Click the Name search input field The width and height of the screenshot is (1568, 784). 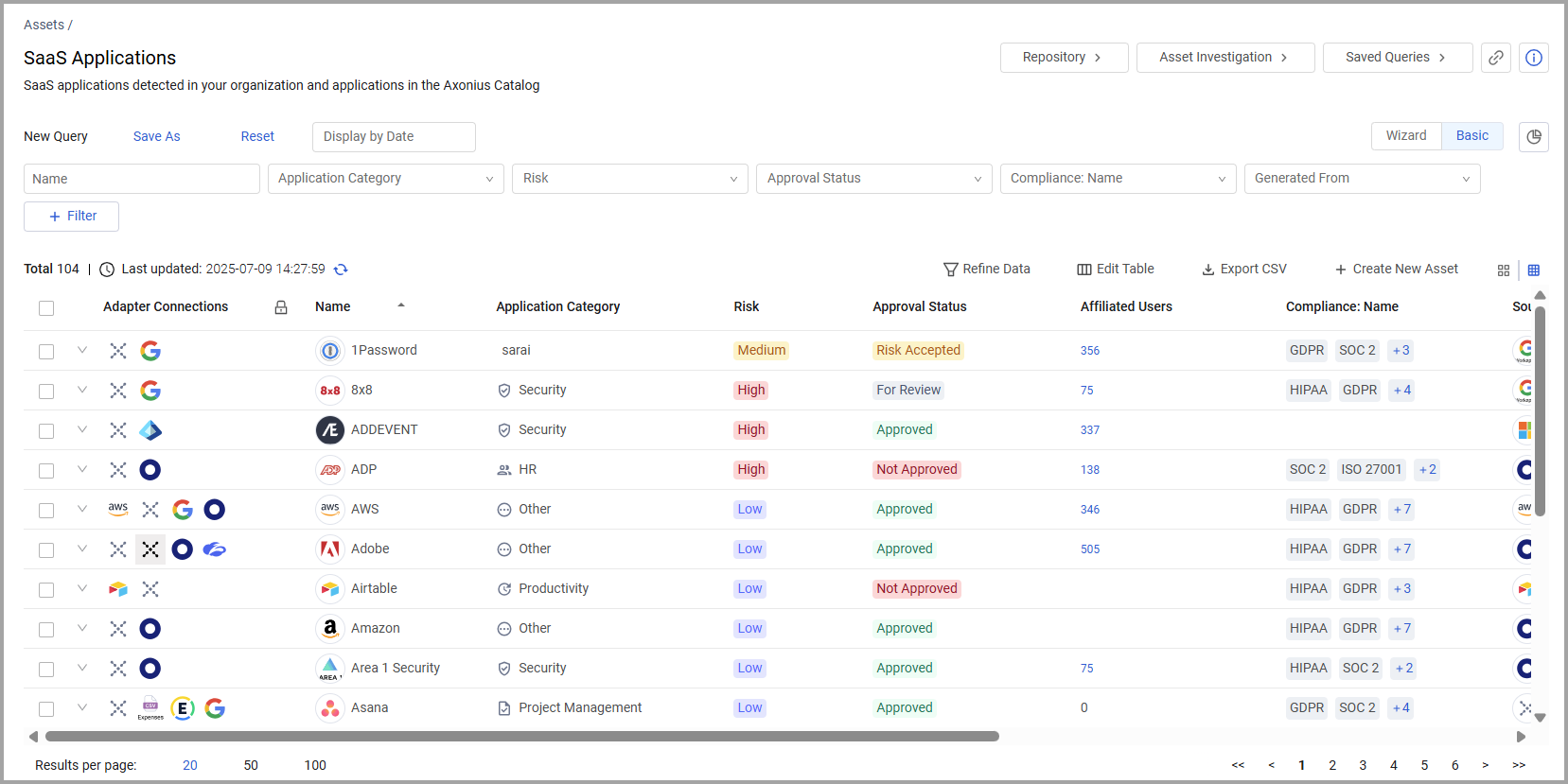coord(142,179)
